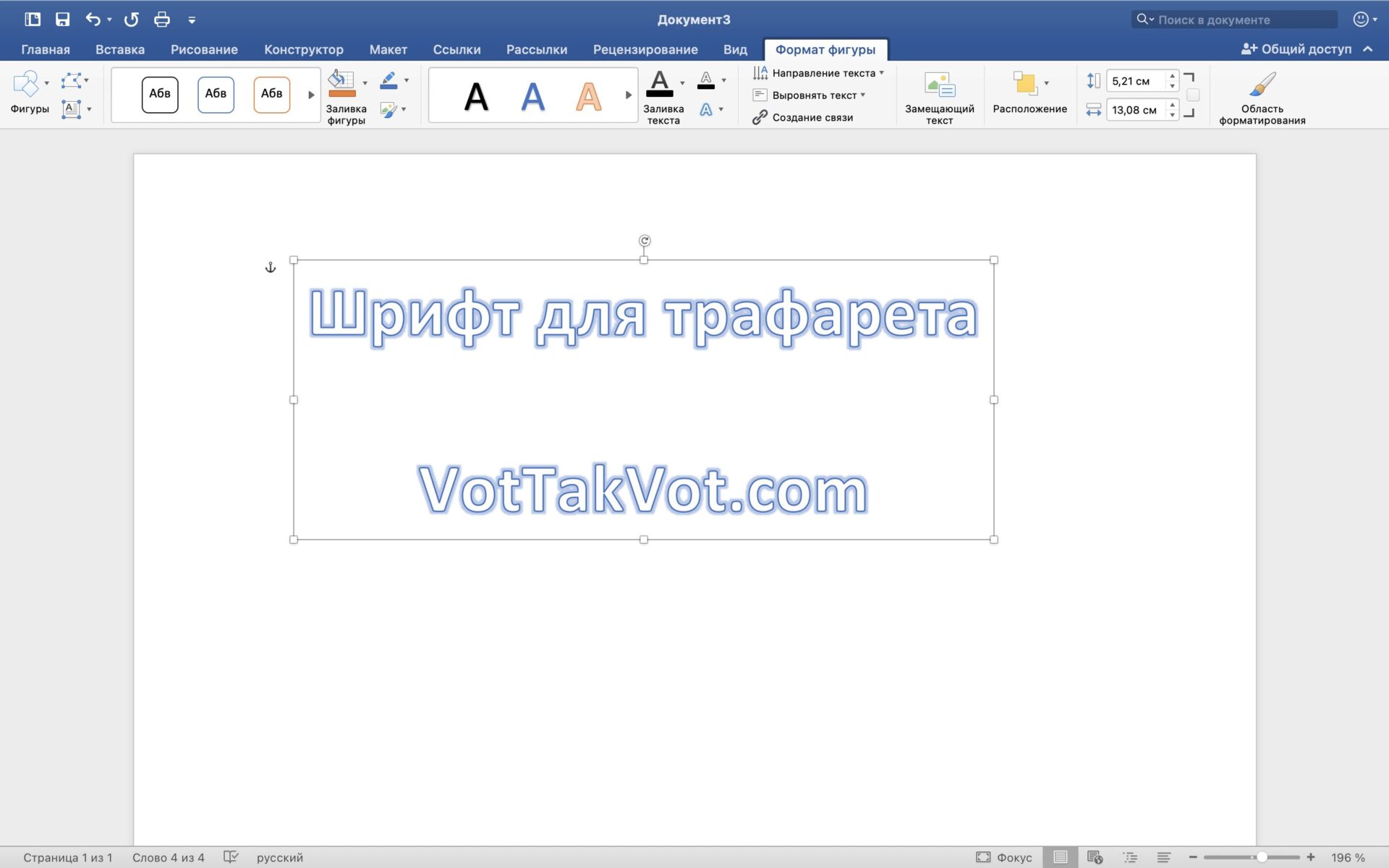
Task: Click the zoom in plus button
Action: pos(1310,857)
